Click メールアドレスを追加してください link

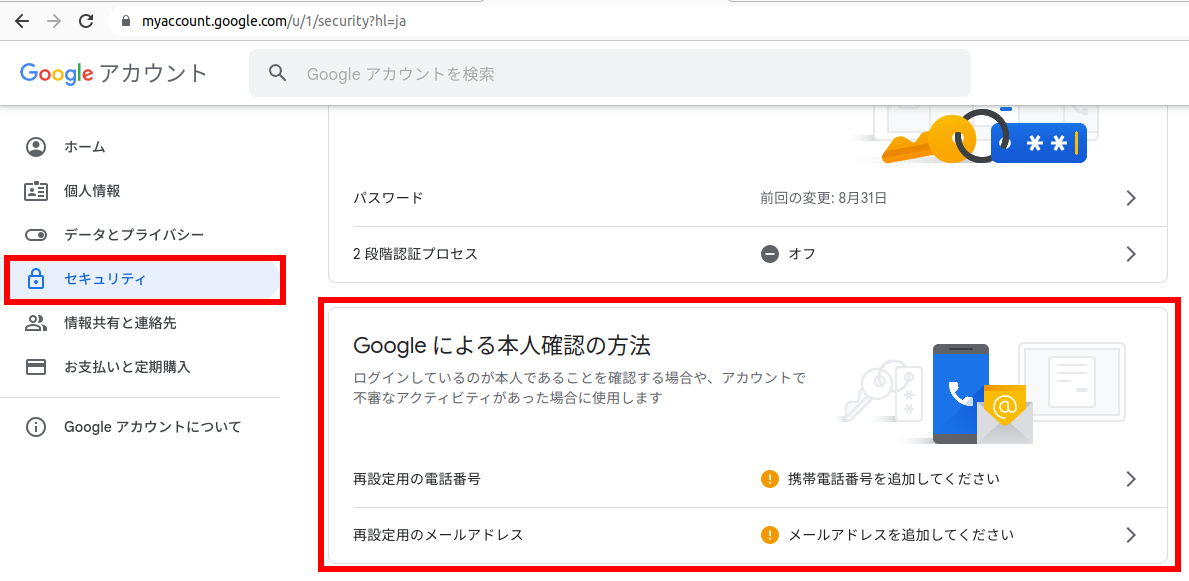click(900, 535)
